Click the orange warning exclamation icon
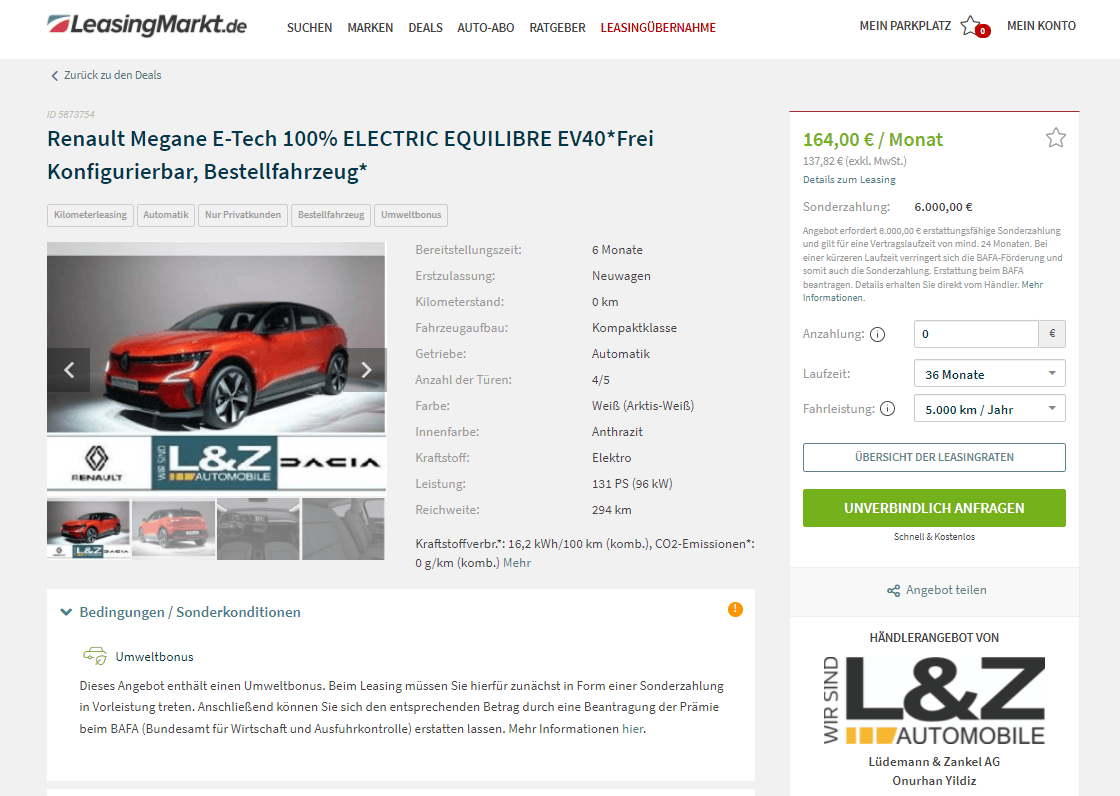The image size is (1120, 796). [x=735, y=609]
